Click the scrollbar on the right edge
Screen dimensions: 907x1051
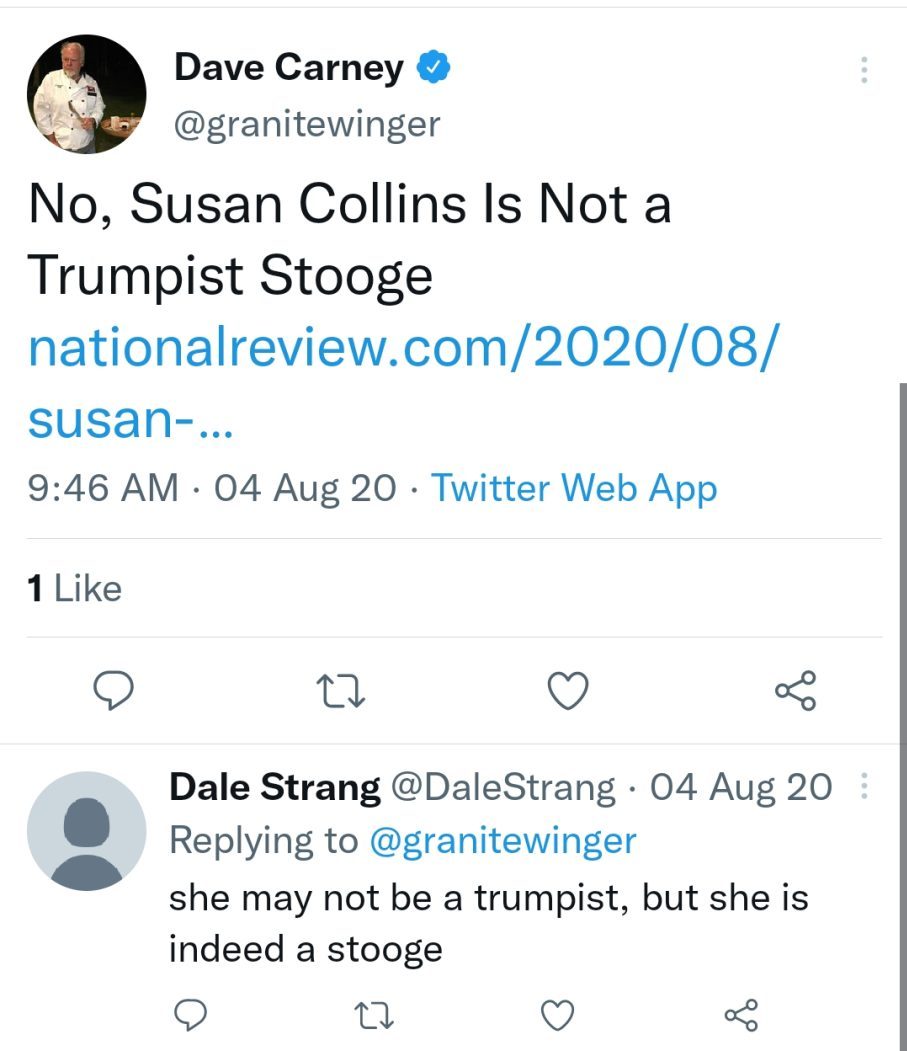pyautogui.click(x=903, y=700)
